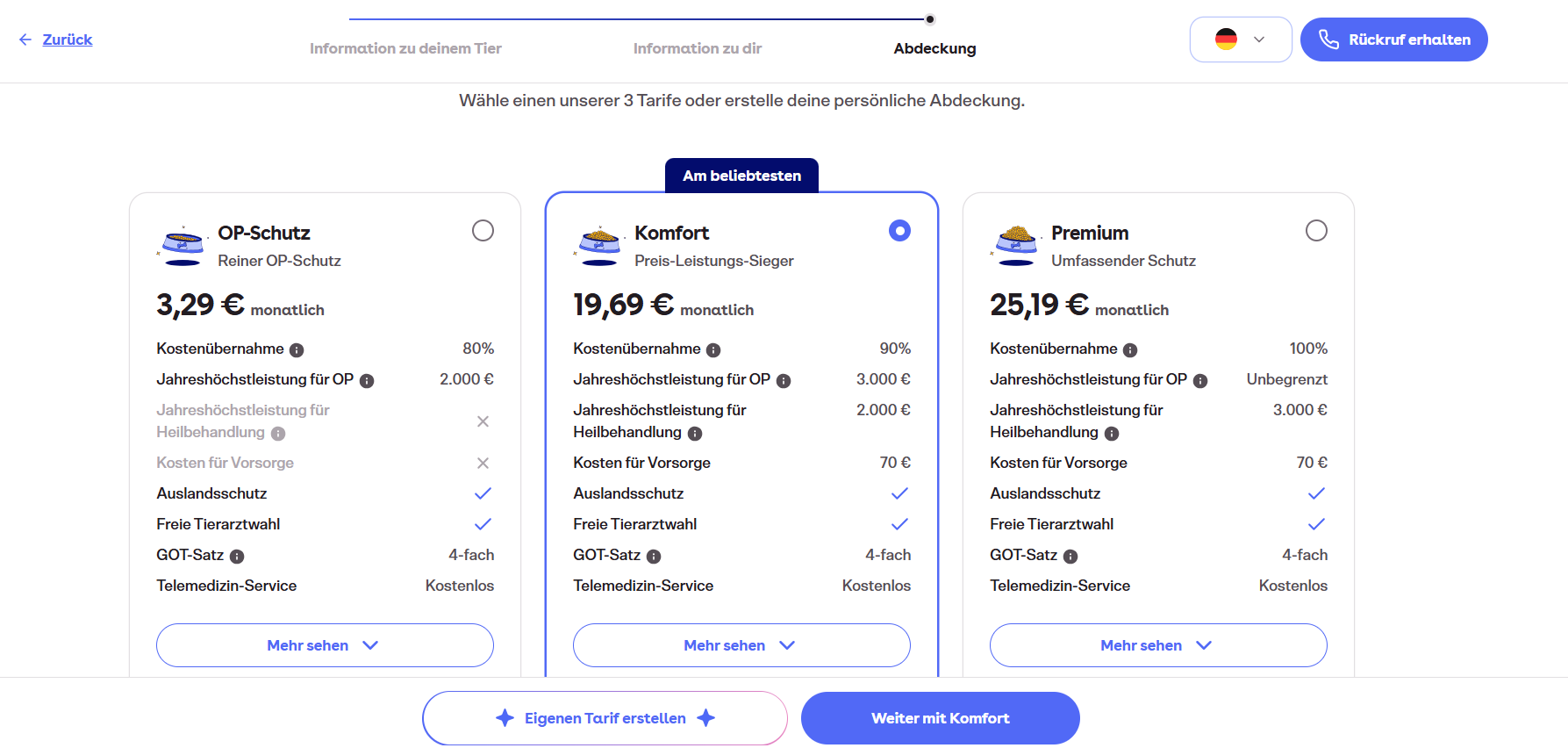Open info icon for Premium GOT-Satz
The image size is (1568, 748).
[1070, 557]
